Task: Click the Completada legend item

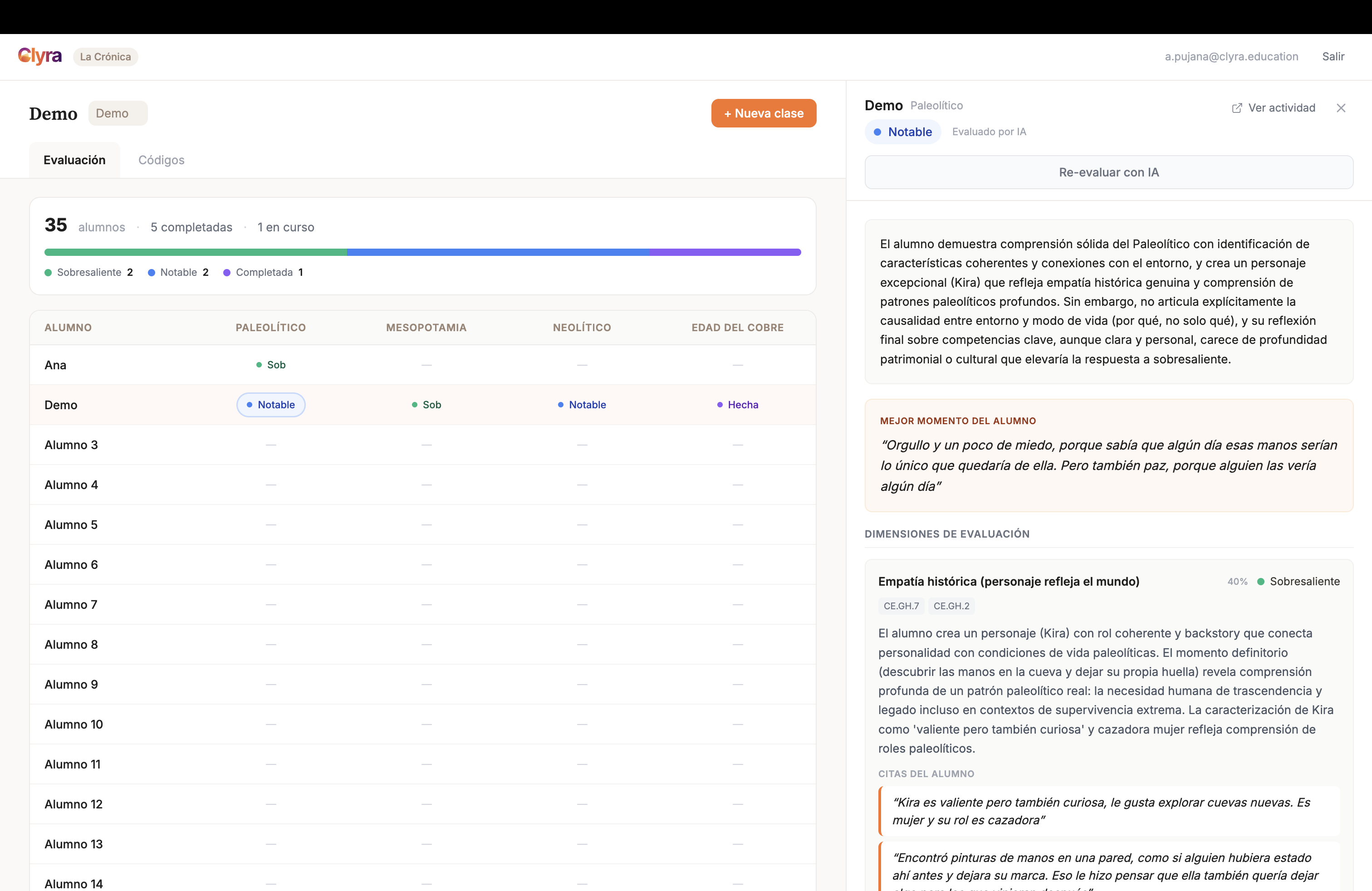Action: click(264, 272)
